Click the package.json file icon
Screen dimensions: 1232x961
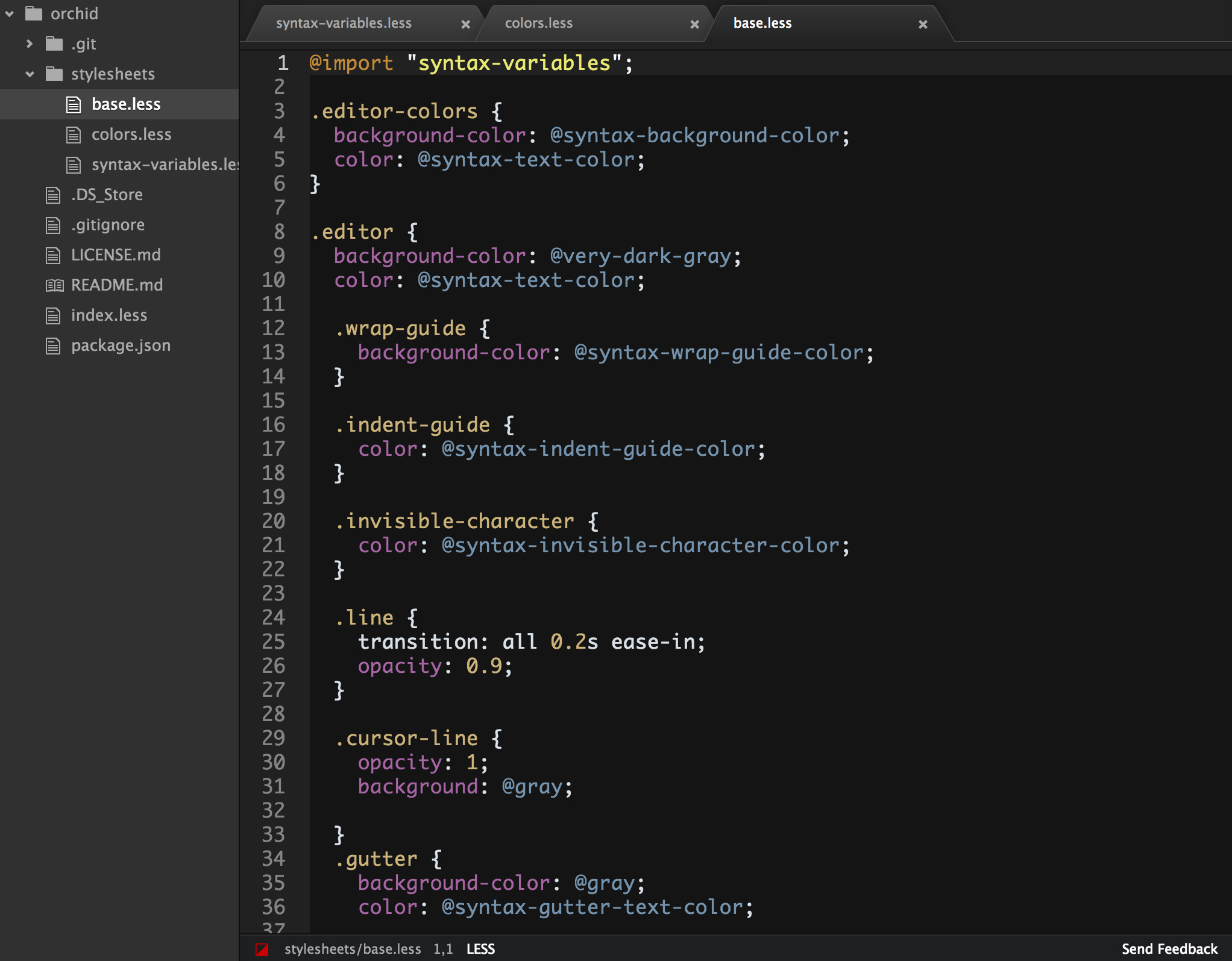coord(54,346)
